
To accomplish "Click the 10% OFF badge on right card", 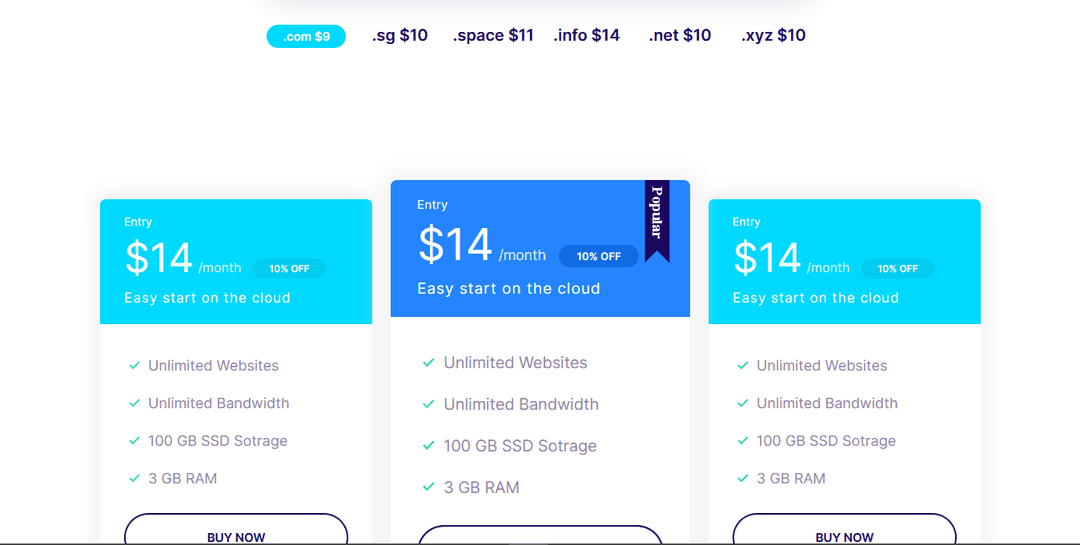I will point(897,269).
